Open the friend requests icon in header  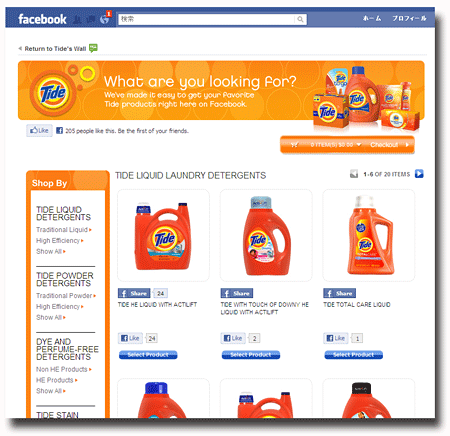click(x=77, y=19)
